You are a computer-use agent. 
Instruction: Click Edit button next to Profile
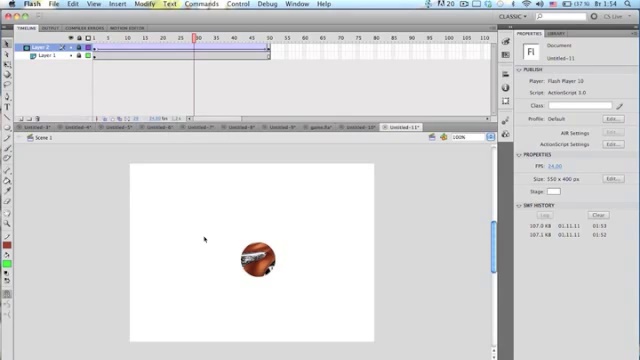[613, 119]
